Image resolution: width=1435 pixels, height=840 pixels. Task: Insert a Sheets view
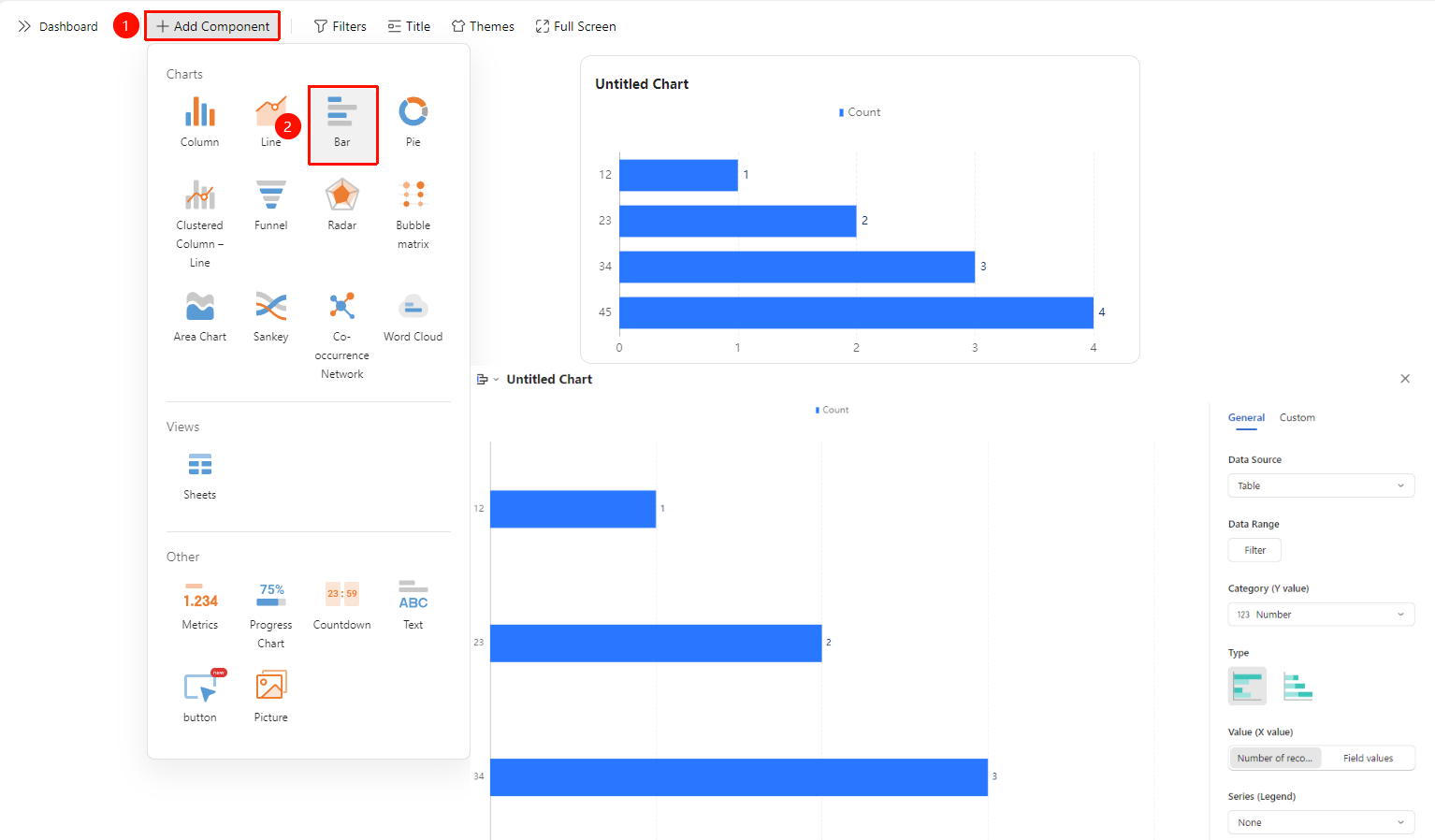200,465
